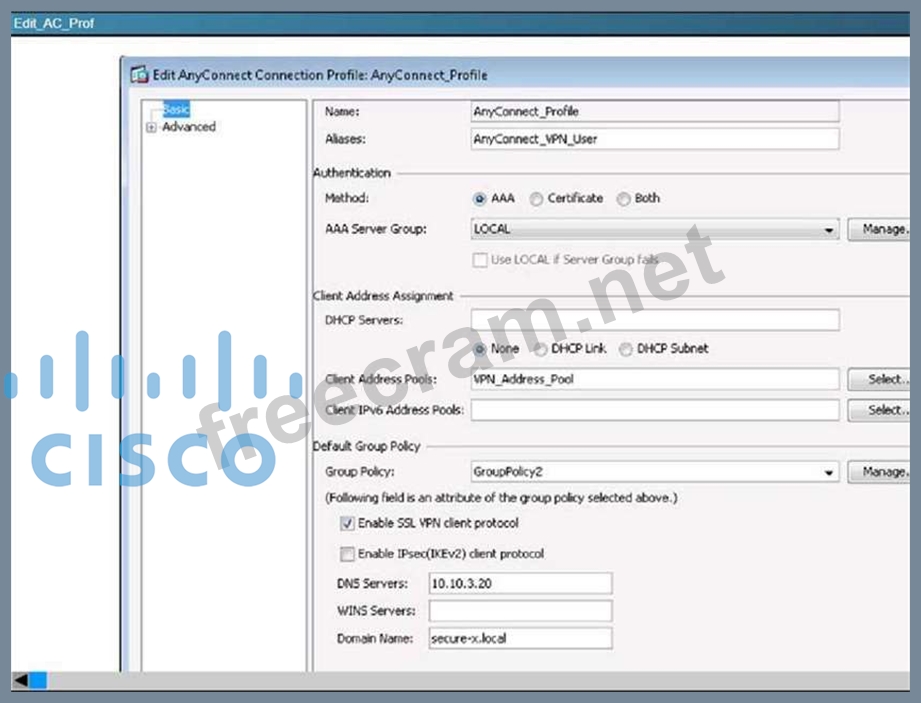The height and width of the screenshot is (703, 921).
Task: Select the AAA authentication method
Action: tap(480, 199)
